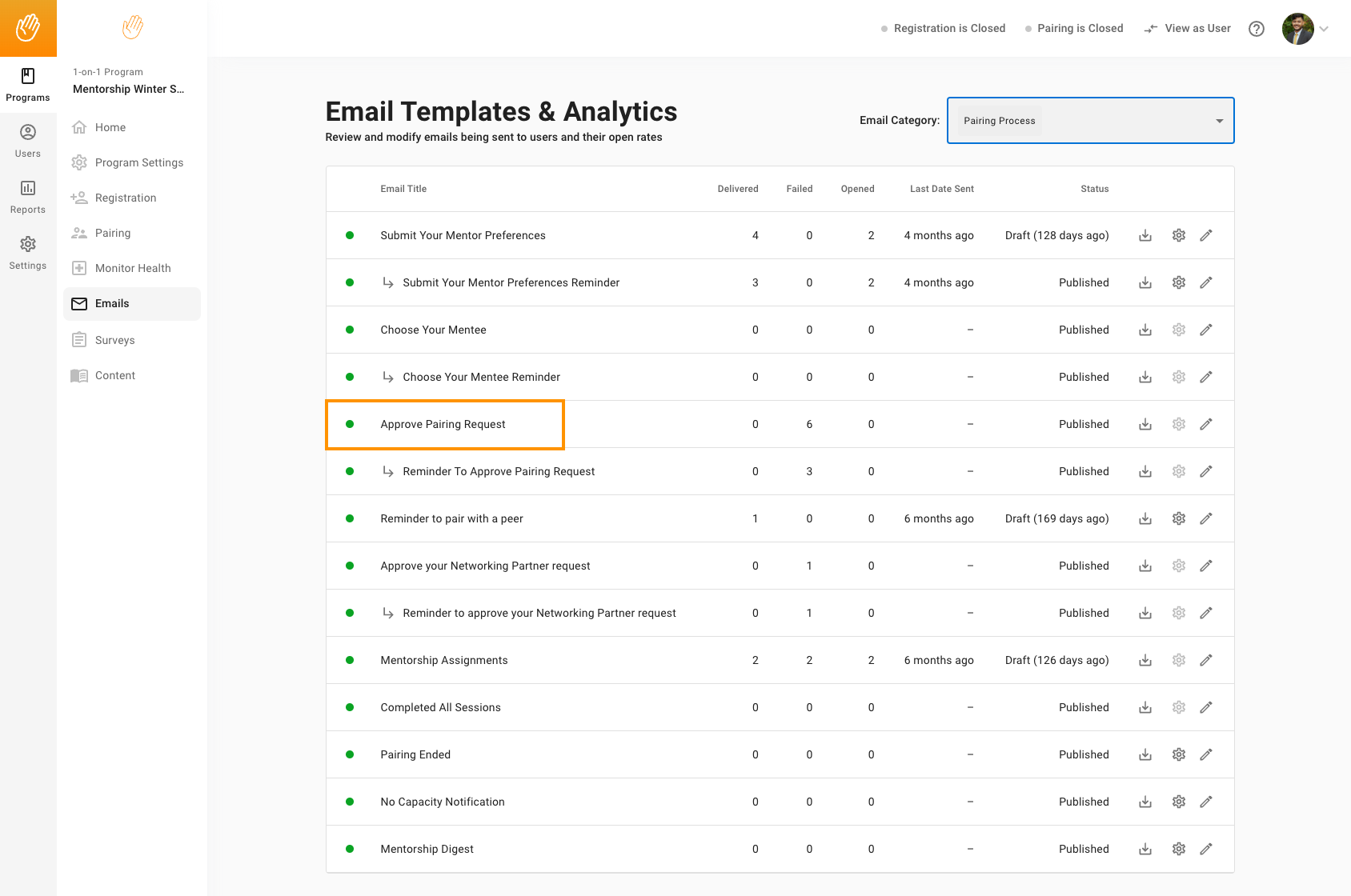Screen dimensions: 1351x896
Task: Open Users in the left rail
Action: (28, 141)
